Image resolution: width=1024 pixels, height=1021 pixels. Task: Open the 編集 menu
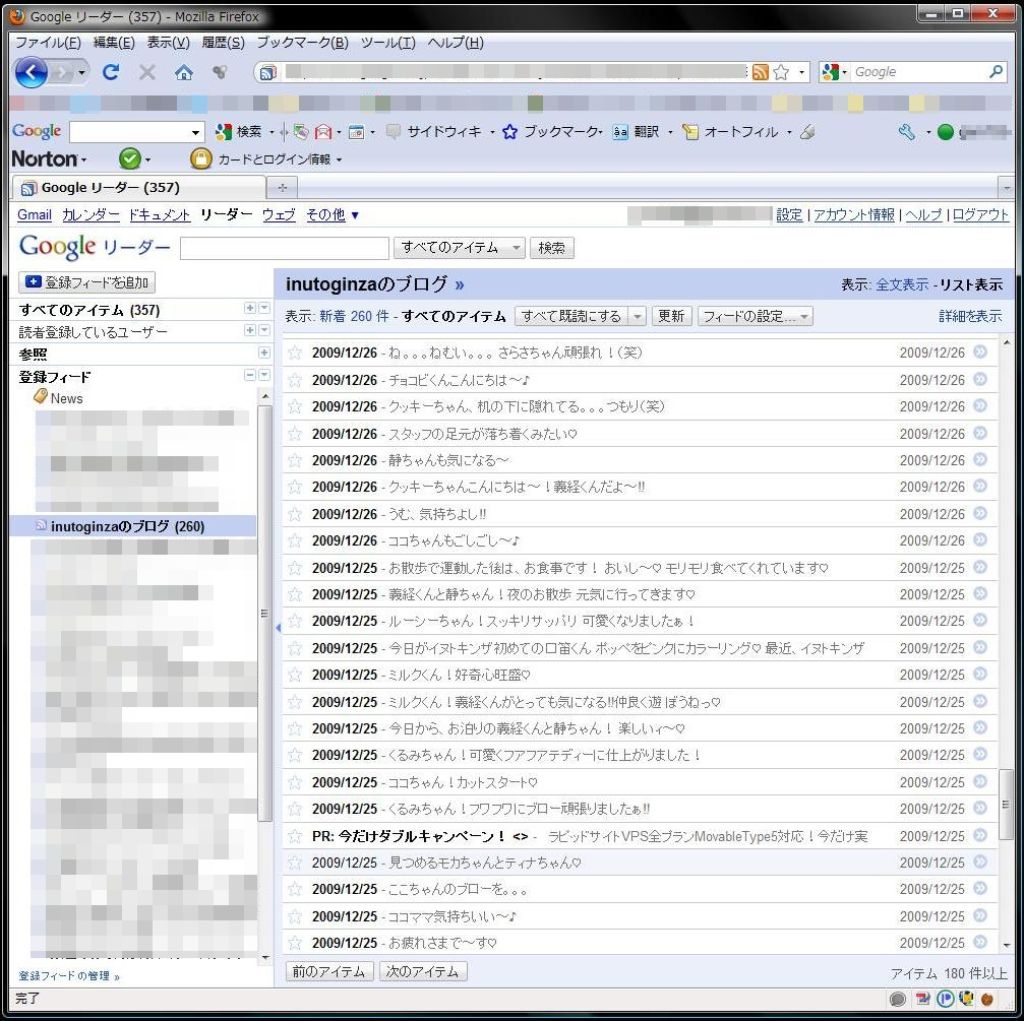point(114,42)
